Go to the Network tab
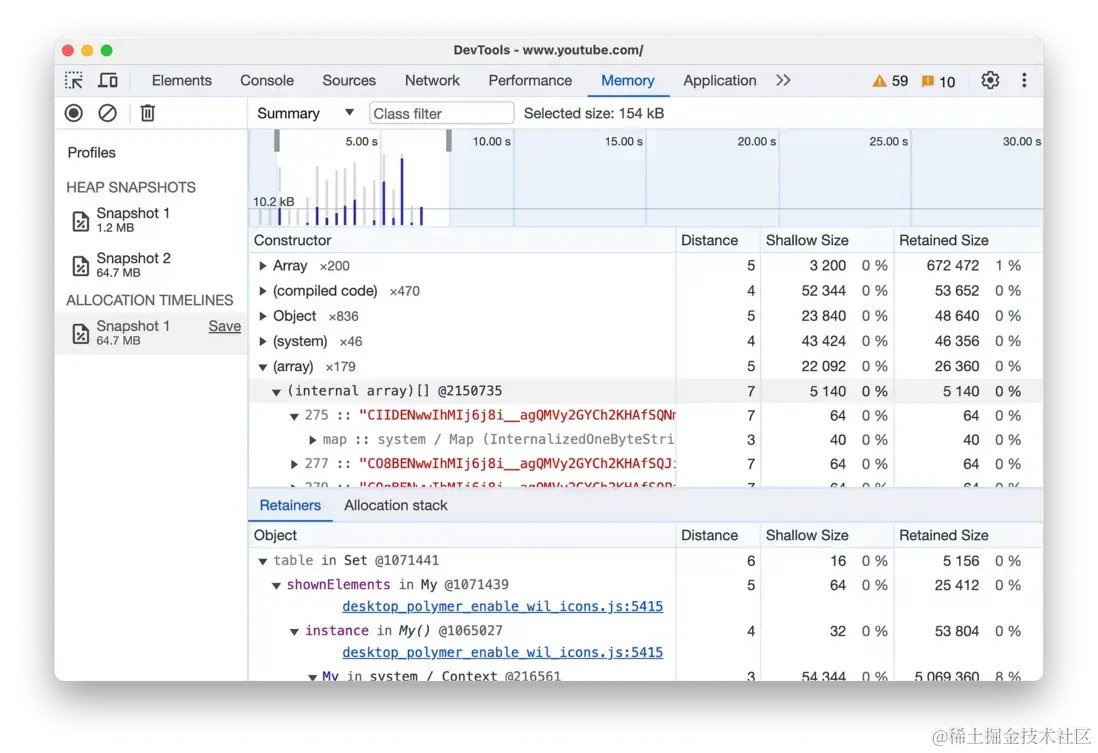The height and width of the screenshot is (753, 1098). (432, 81)
